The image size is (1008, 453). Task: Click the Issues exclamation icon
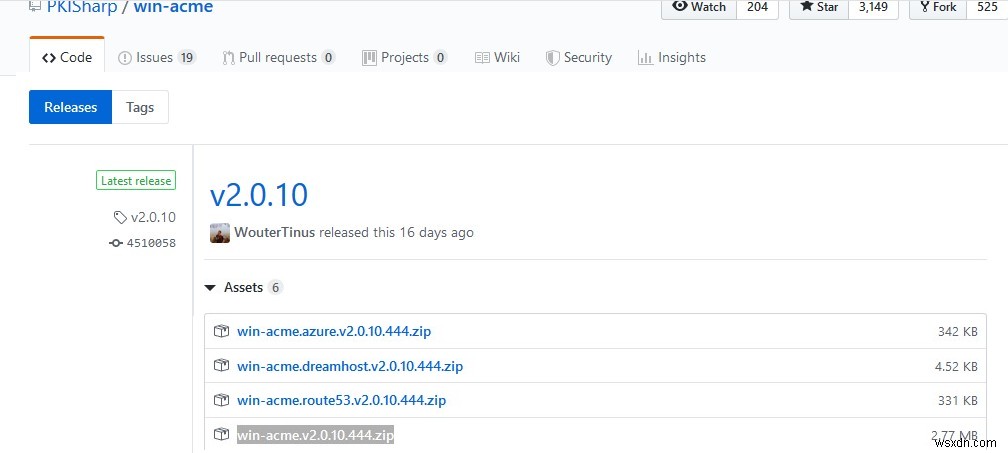pos(125,58)
